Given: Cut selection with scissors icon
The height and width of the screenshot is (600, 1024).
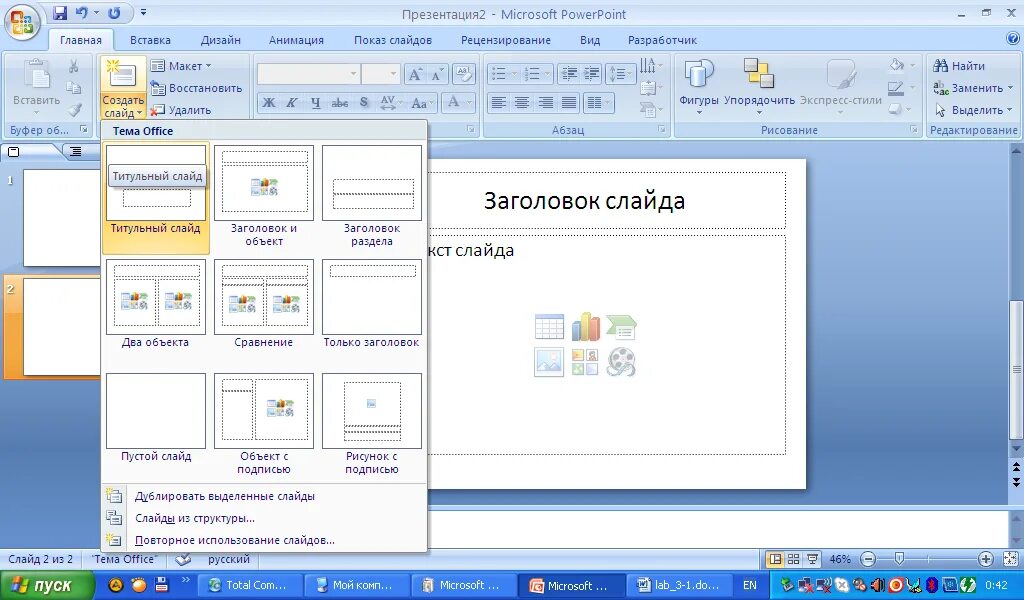Looking at the screenshot, I should [x=74, y=66].
